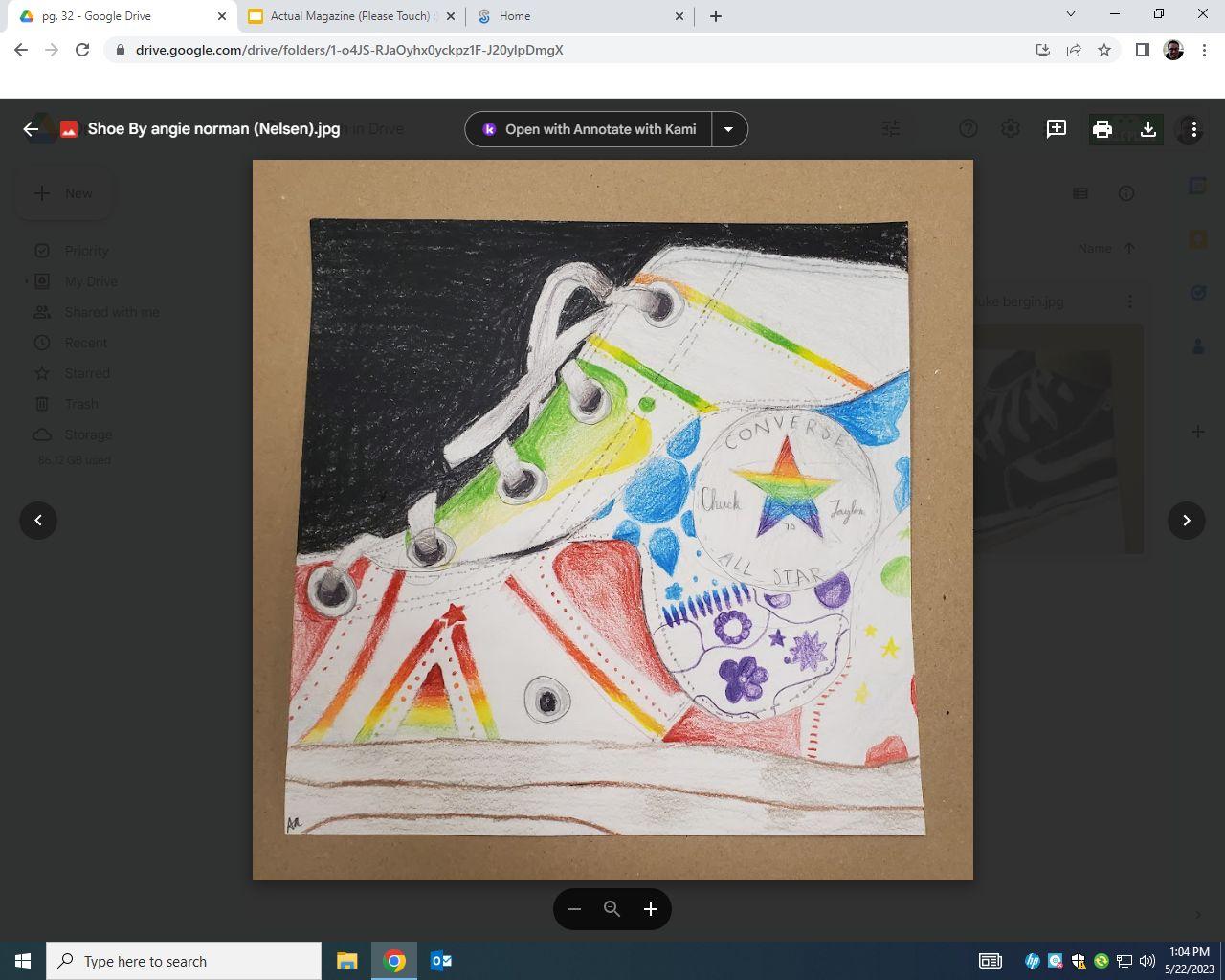Click Open with Annotate with Kami
The width and height of the screenshot is (1225, 980).
589,129
